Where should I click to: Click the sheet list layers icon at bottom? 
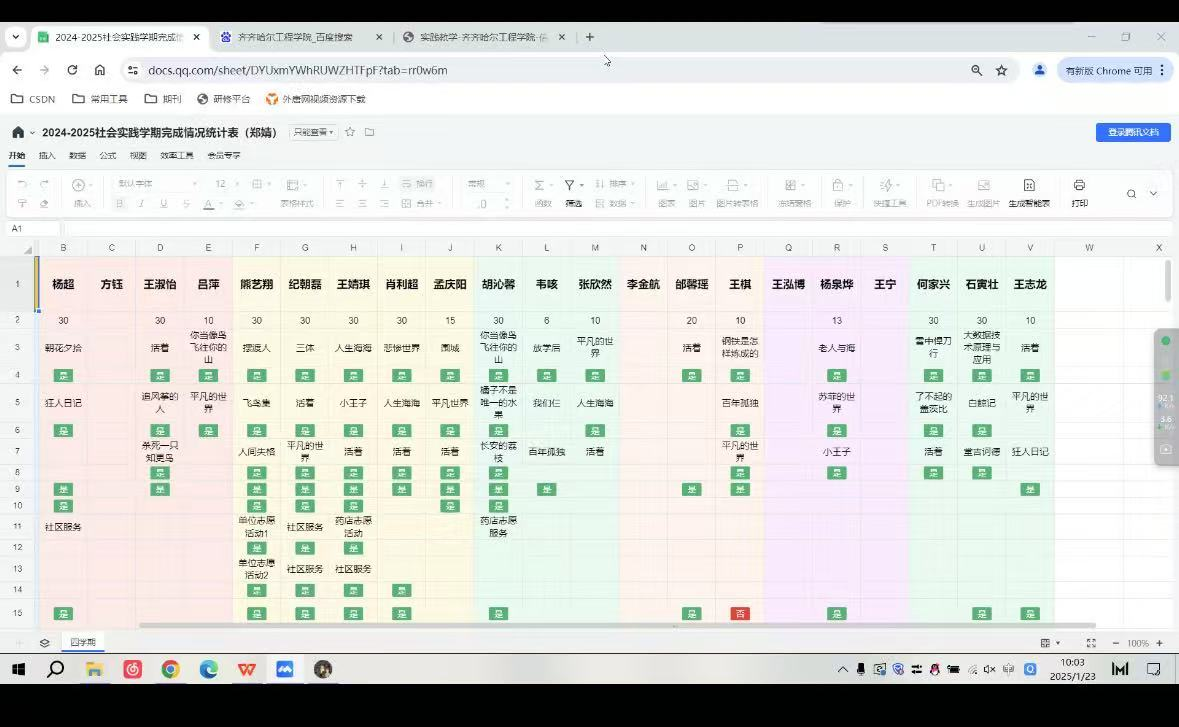[44, 643]
